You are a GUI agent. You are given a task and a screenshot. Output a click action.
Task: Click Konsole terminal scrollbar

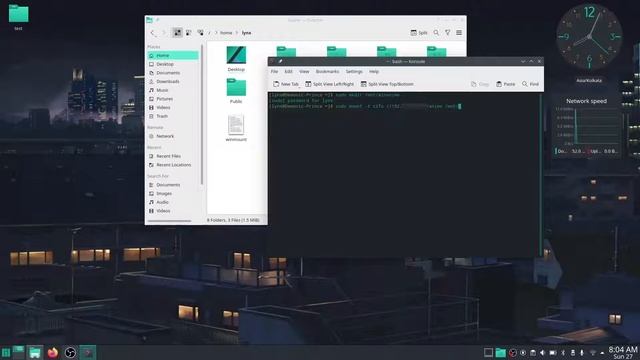point(542,176)
